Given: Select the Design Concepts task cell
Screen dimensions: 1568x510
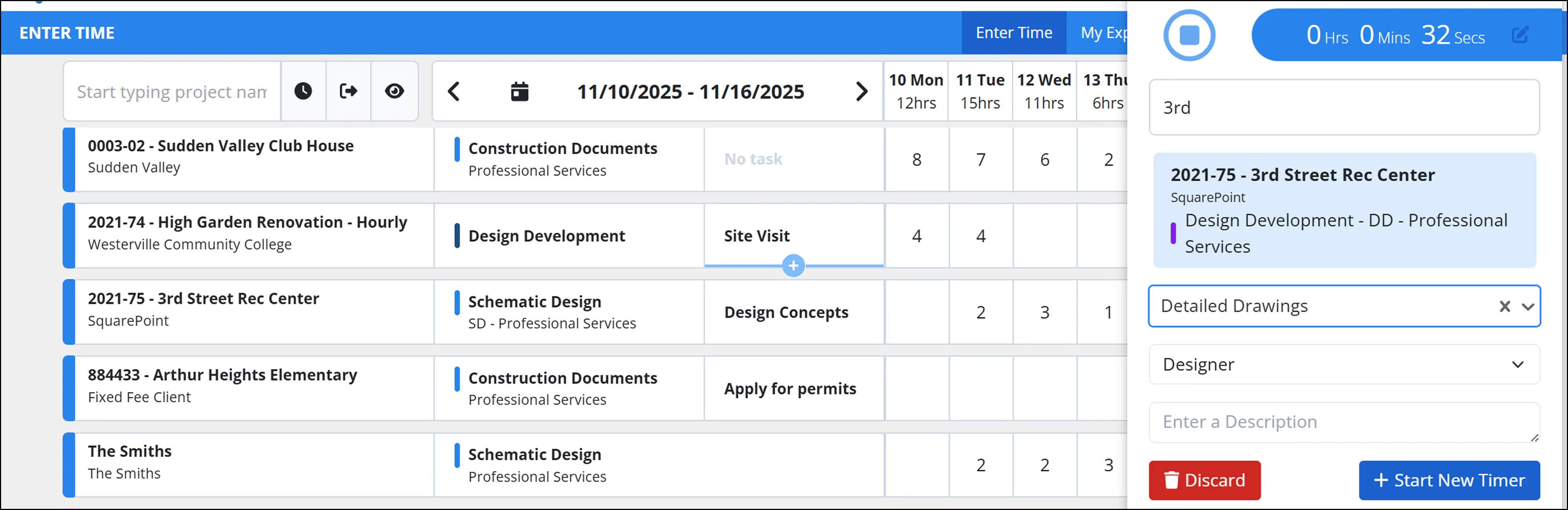Looking at the screenshot, I should [x=794, y=312].
